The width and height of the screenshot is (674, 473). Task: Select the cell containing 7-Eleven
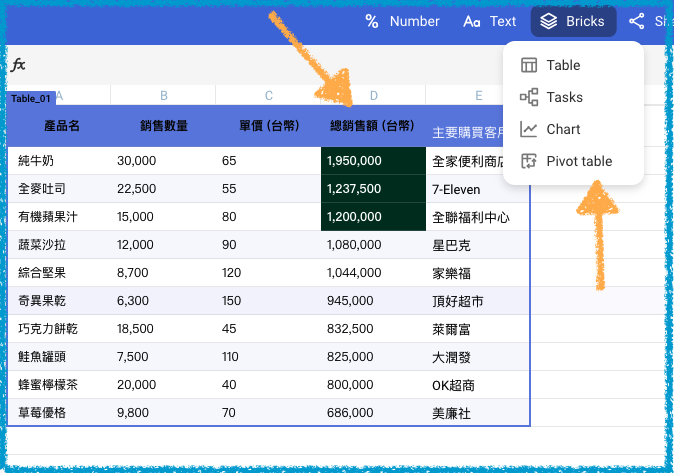[x=476, y=189]
